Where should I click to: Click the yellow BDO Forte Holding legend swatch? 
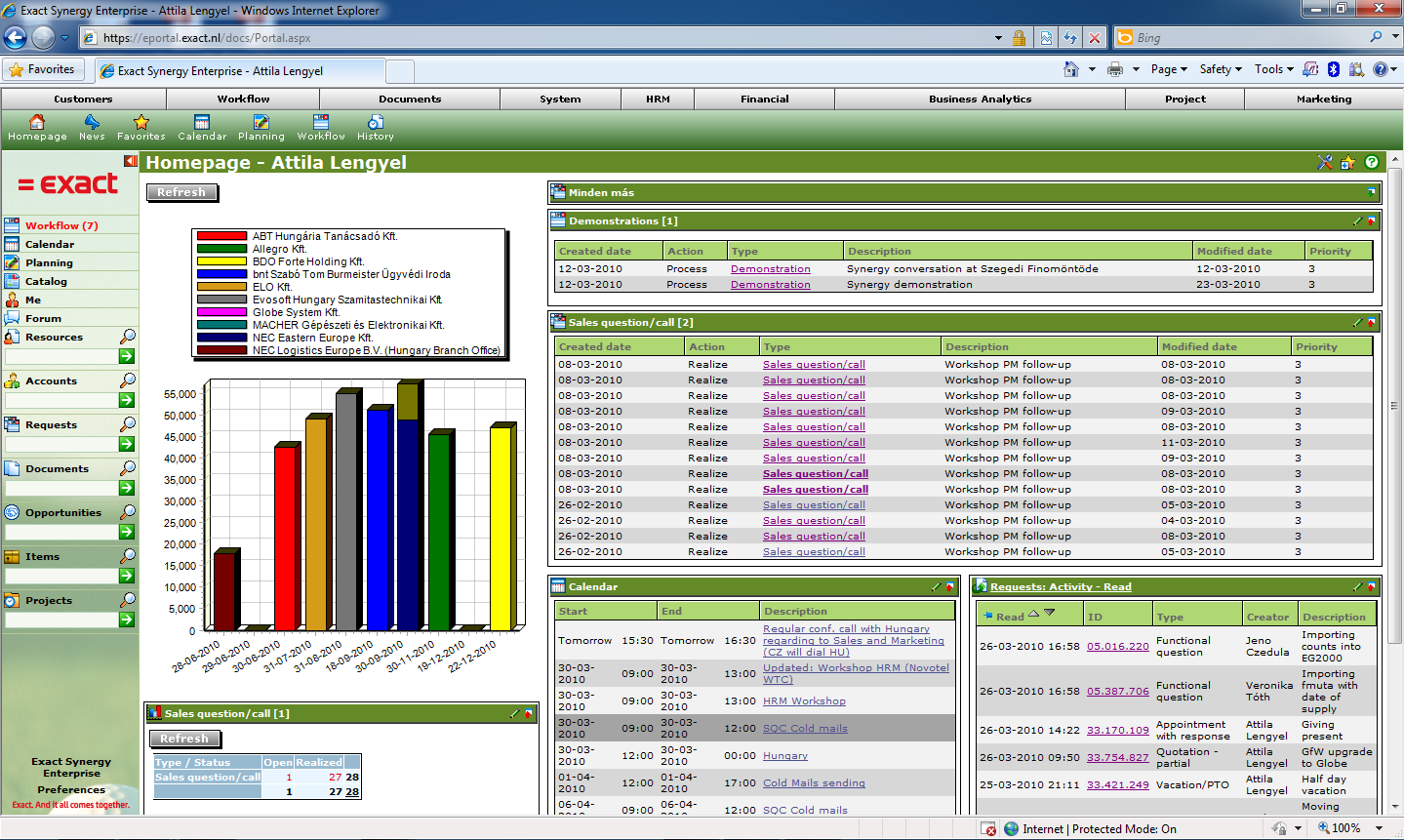coord(221,261)
